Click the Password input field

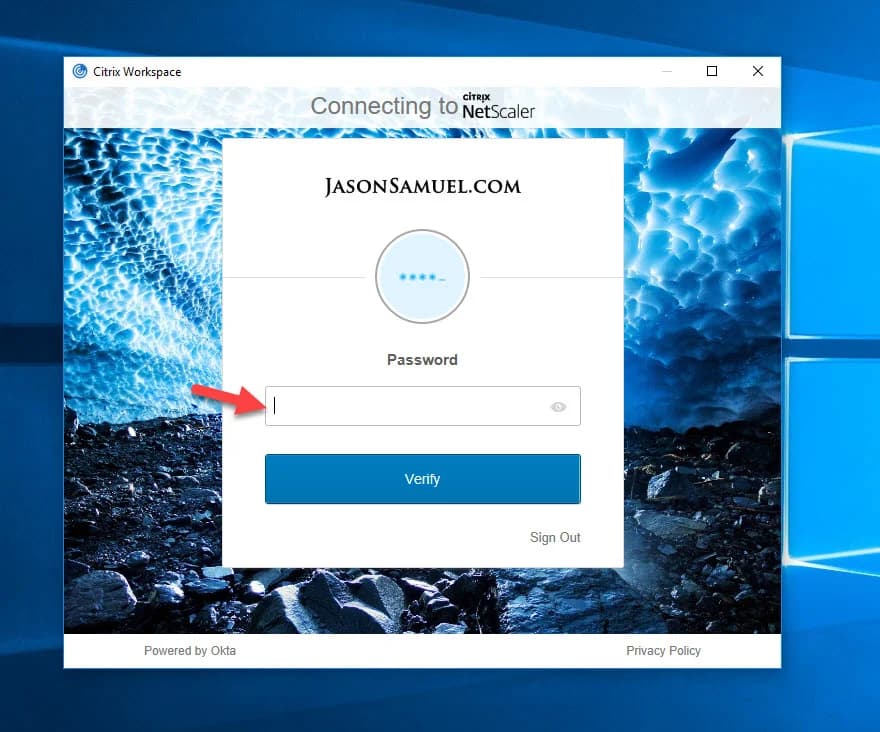pyautogui.click(x=423, y=406)
